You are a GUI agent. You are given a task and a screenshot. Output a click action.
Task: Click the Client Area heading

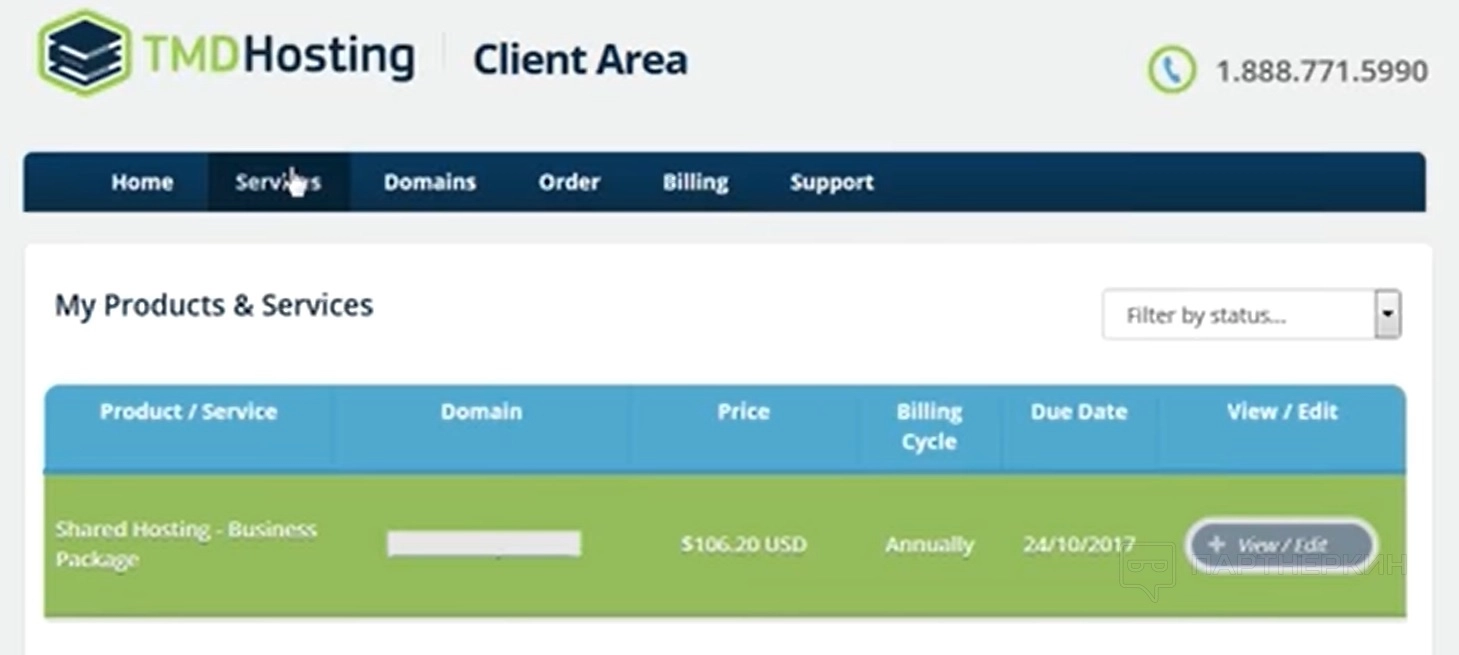[580, 60]
